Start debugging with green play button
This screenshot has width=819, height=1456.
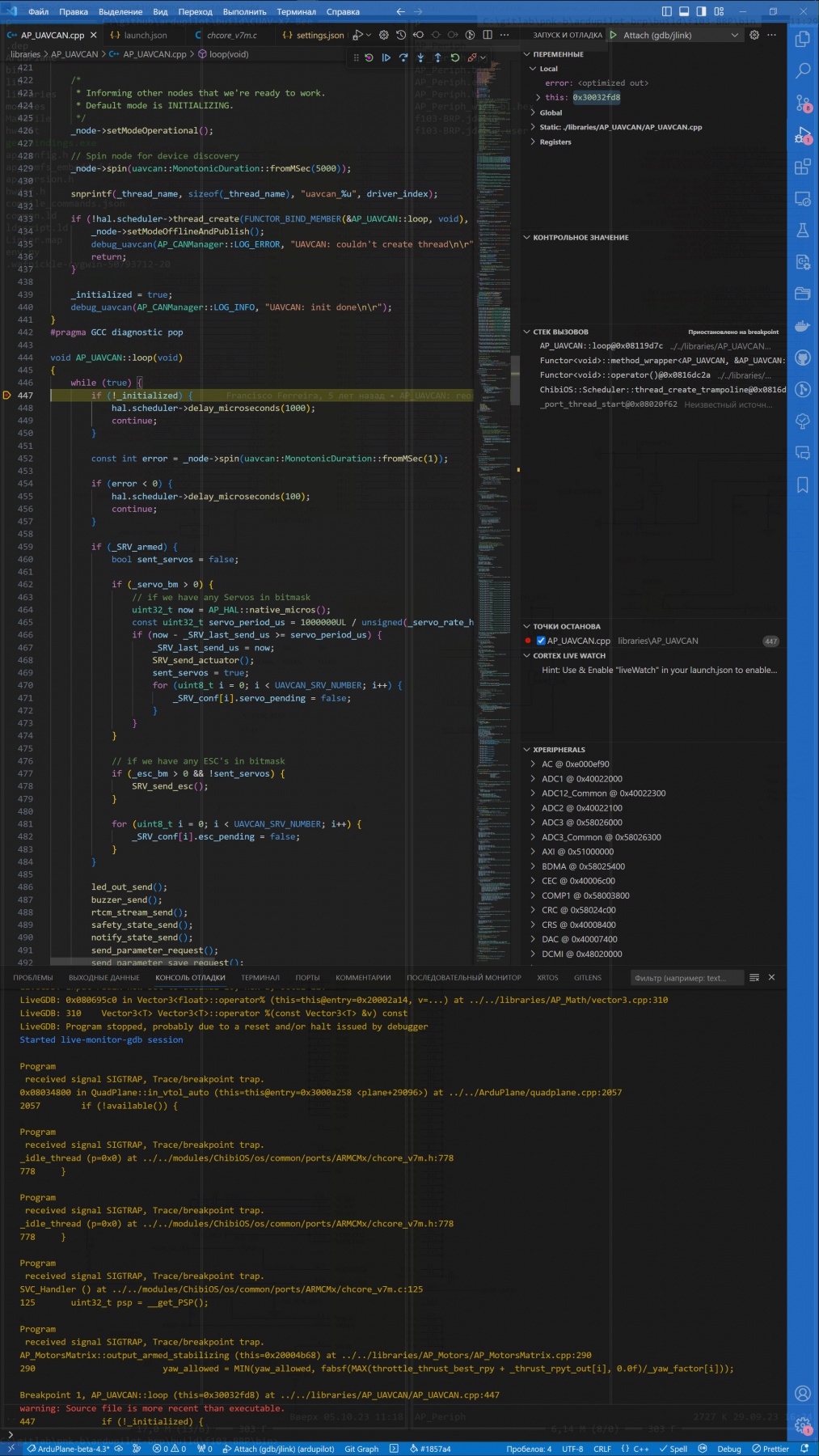pyautogui.click(x=614, y=35)
